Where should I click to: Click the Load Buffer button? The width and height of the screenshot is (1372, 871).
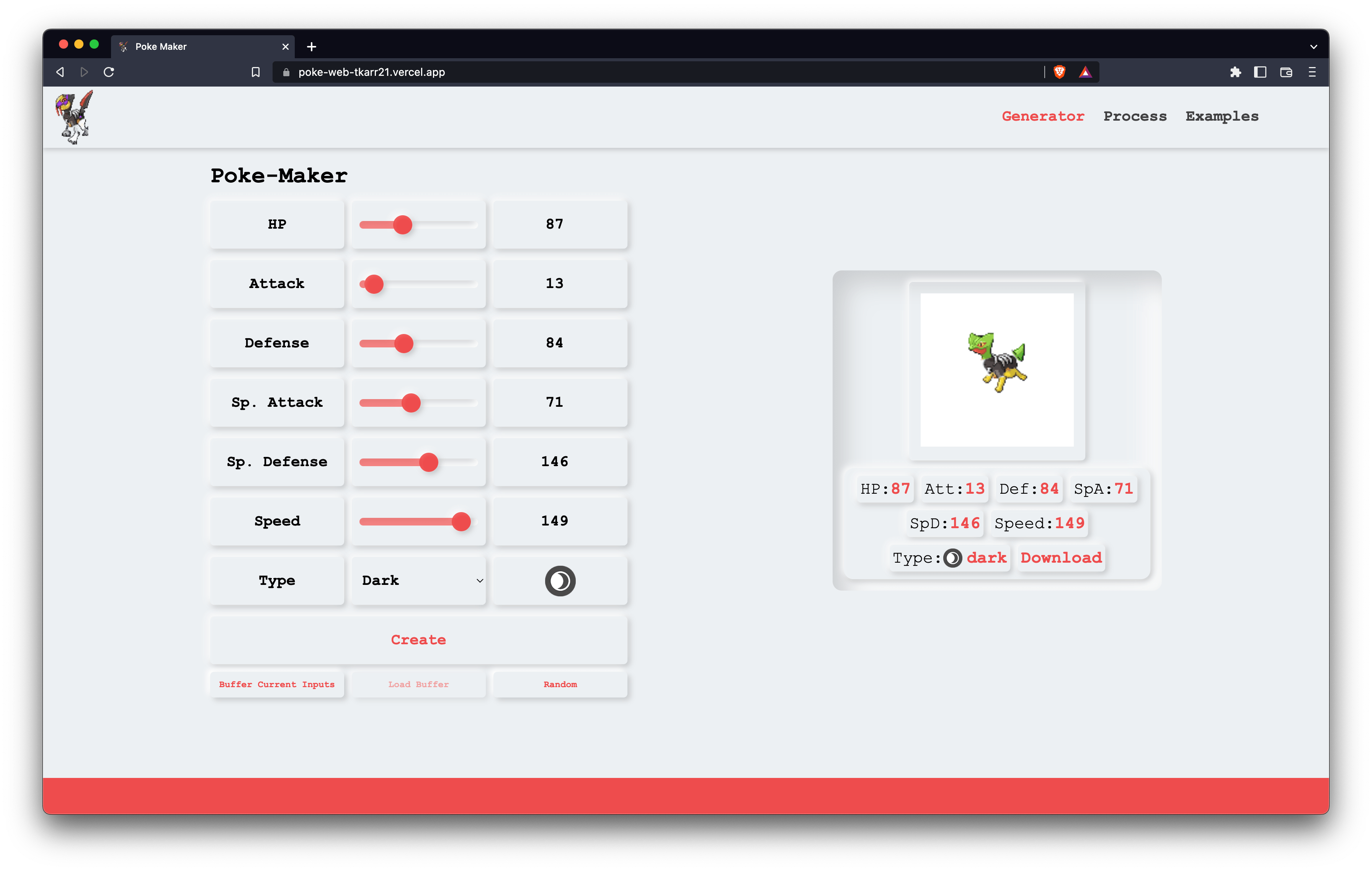pos(419,684)
